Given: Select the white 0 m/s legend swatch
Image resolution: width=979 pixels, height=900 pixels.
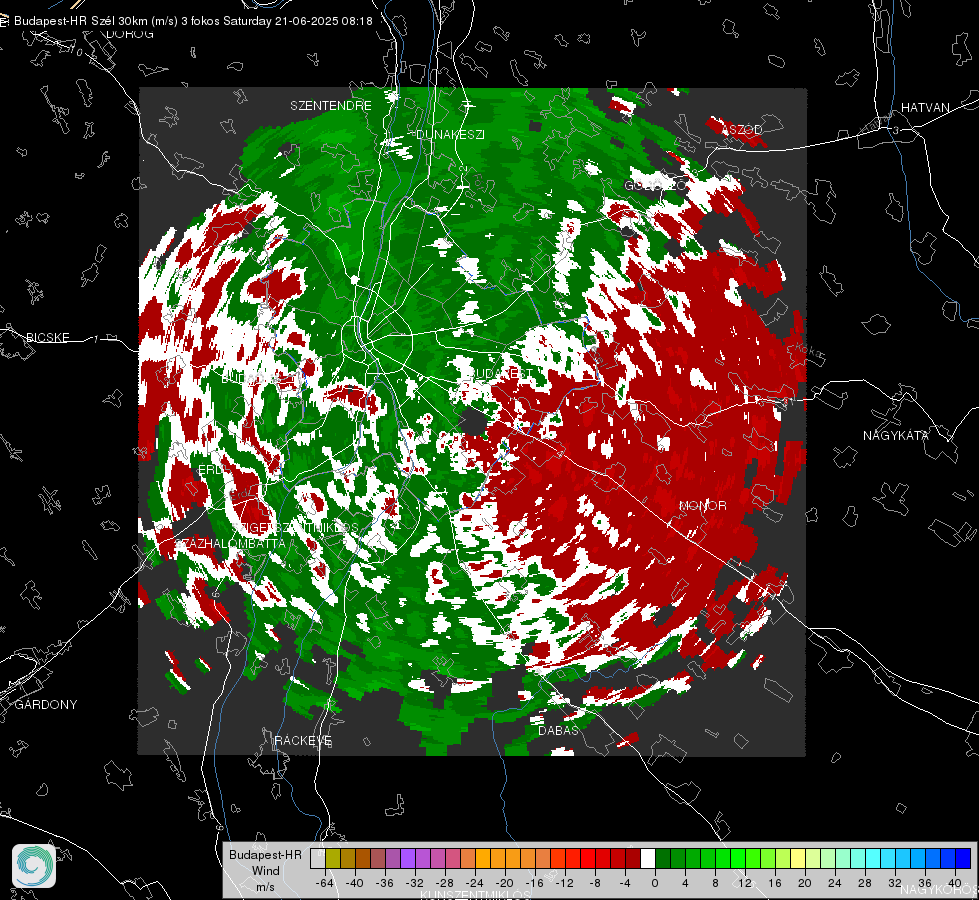Looking at the screenshot, I should coord(648,858).
